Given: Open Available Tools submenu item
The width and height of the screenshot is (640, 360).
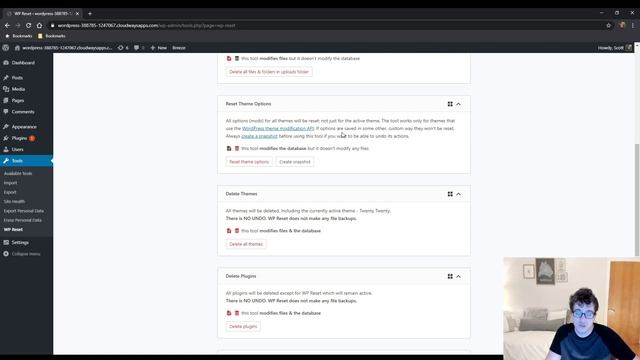Looking at the screenshot, I should click(x=18, y=173).
